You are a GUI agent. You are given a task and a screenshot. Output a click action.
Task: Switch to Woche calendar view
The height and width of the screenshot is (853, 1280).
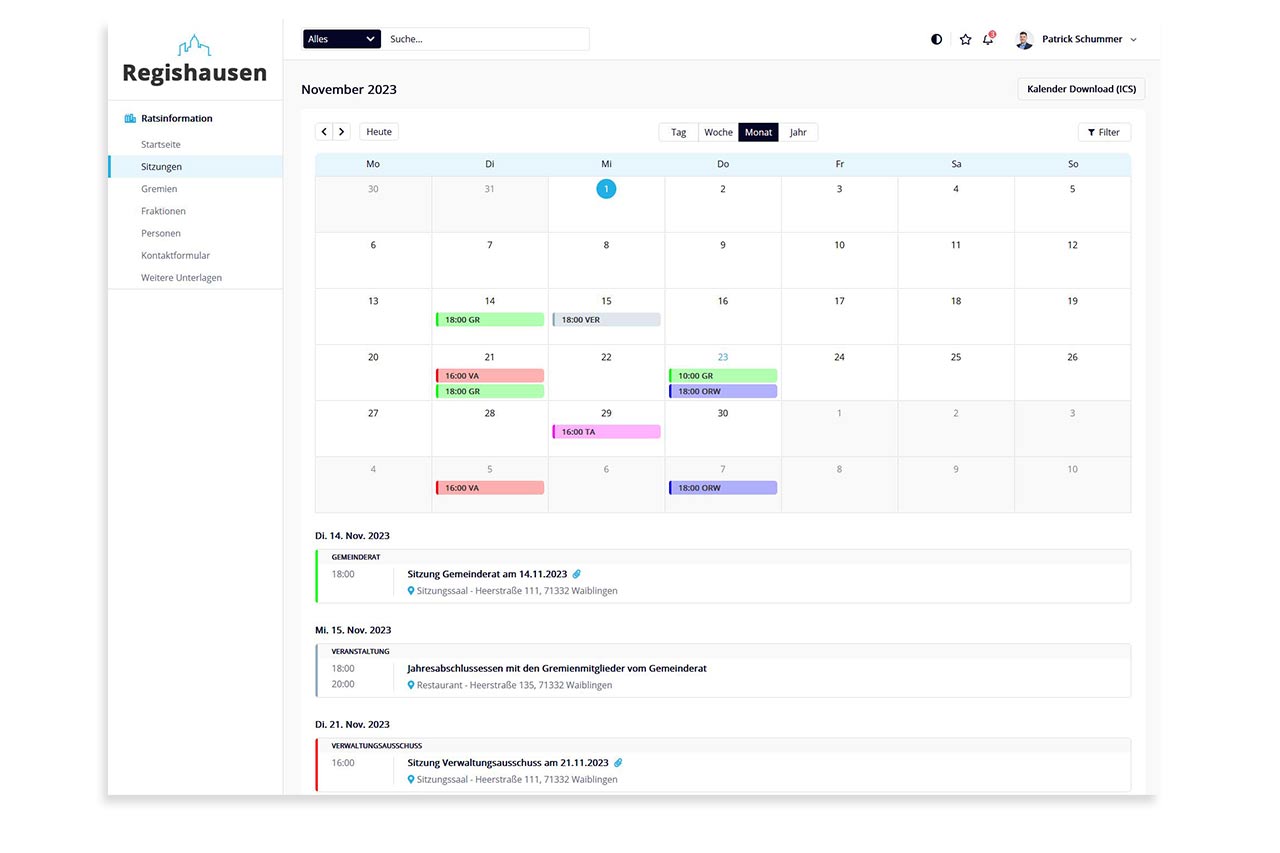[x=718, y=131]
